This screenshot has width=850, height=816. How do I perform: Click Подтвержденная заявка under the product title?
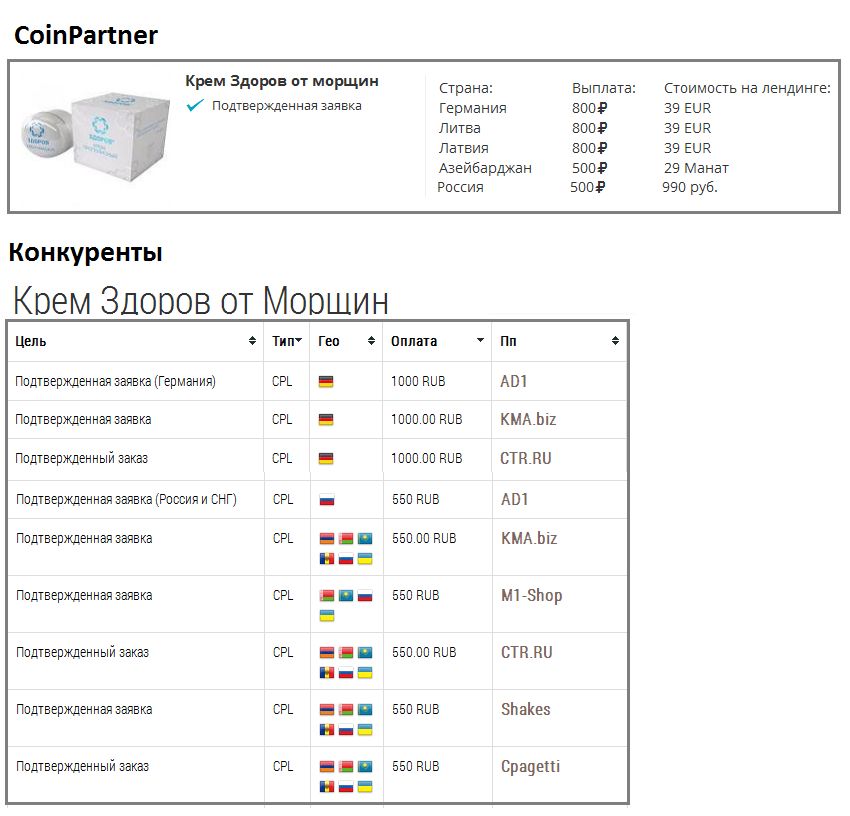tap(286, 106)
